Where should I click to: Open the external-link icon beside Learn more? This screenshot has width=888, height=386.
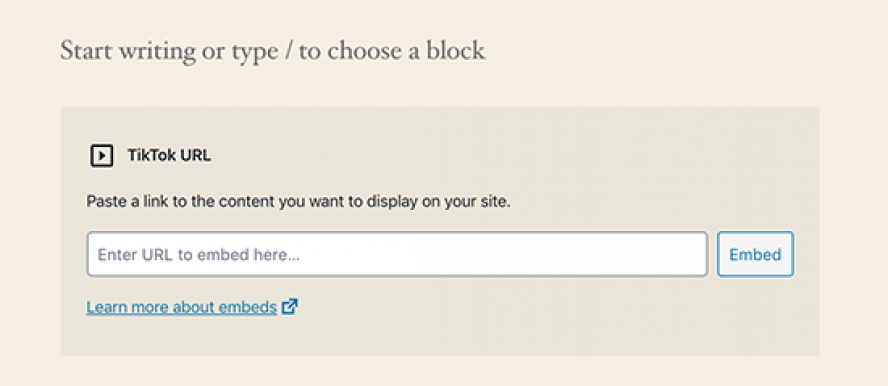[289, 307]
